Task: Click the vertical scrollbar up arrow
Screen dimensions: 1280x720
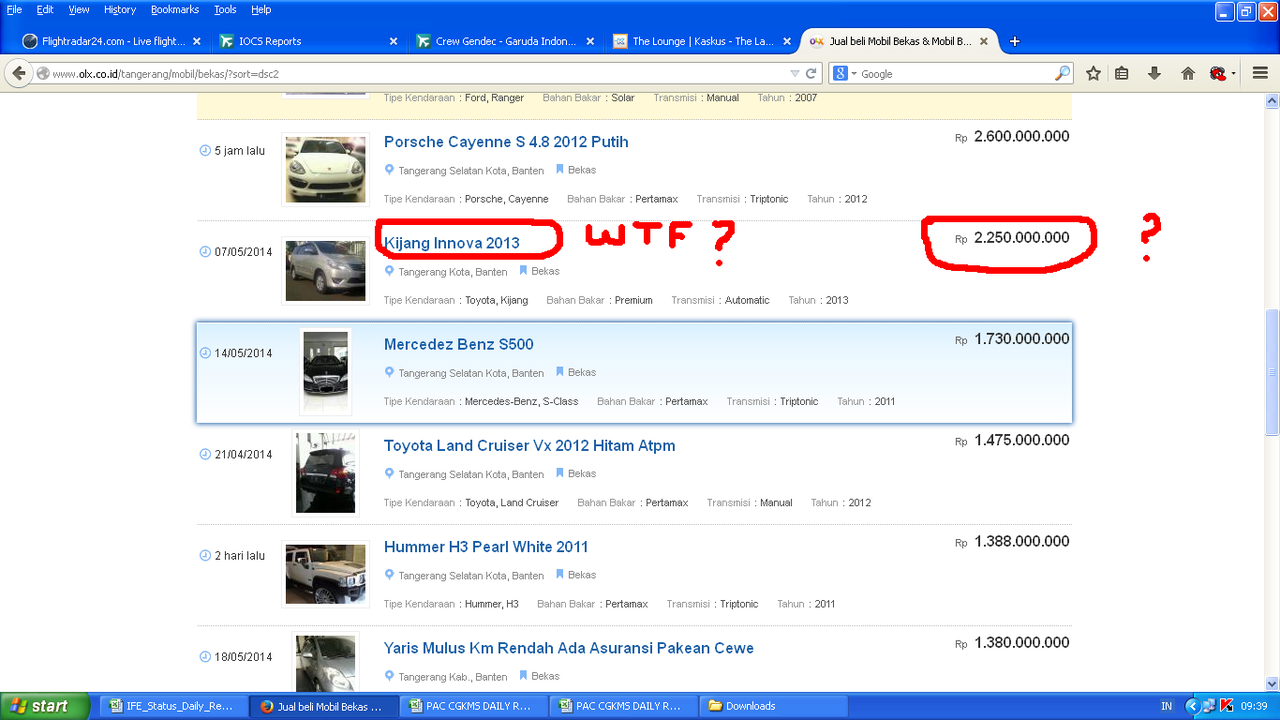Action: [x=1272, y=101]
